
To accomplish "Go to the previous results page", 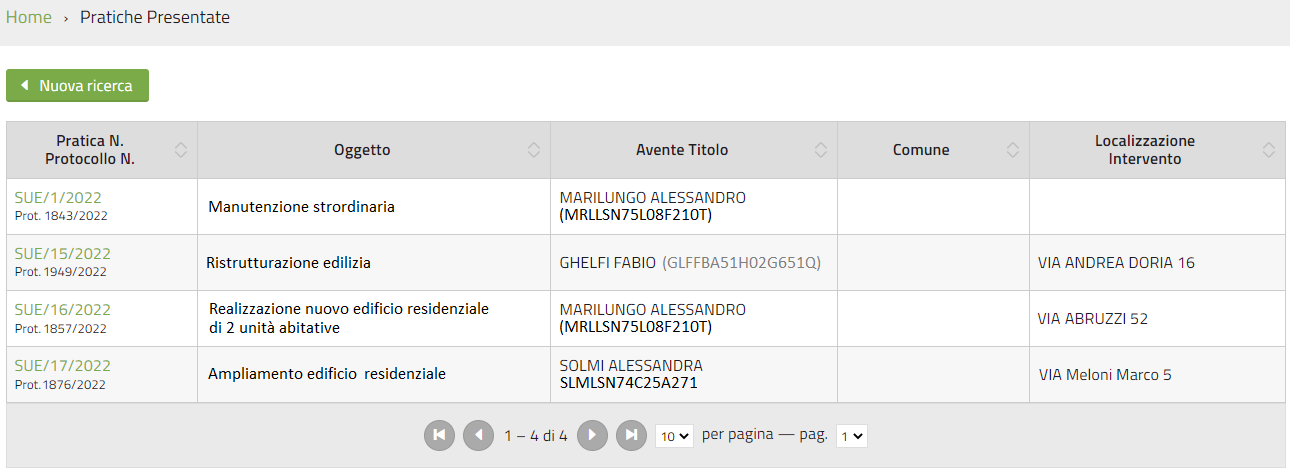I will (478, 435).
